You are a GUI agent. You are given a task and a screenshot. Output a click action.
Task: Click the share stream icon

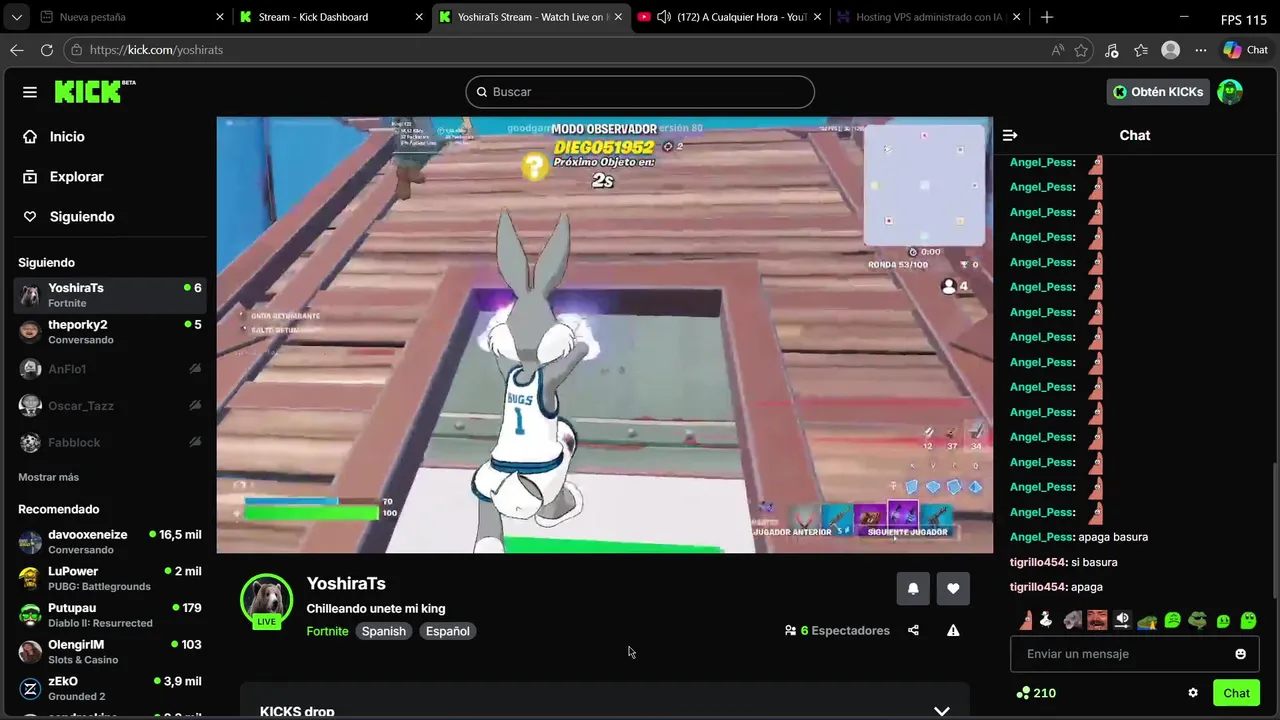(913, 630)
